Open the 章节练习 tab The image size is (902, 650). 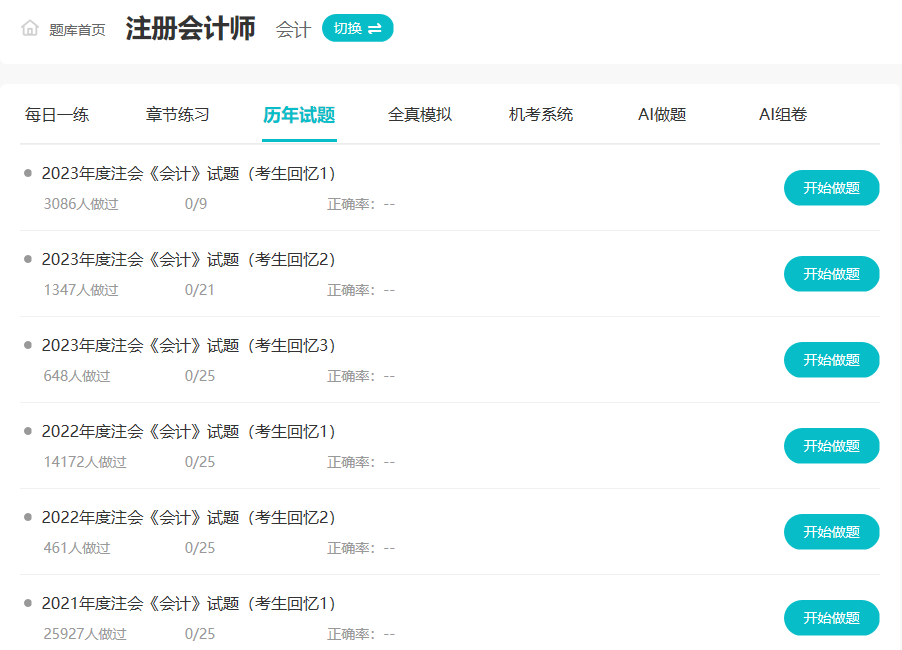[x=178, y=115]
